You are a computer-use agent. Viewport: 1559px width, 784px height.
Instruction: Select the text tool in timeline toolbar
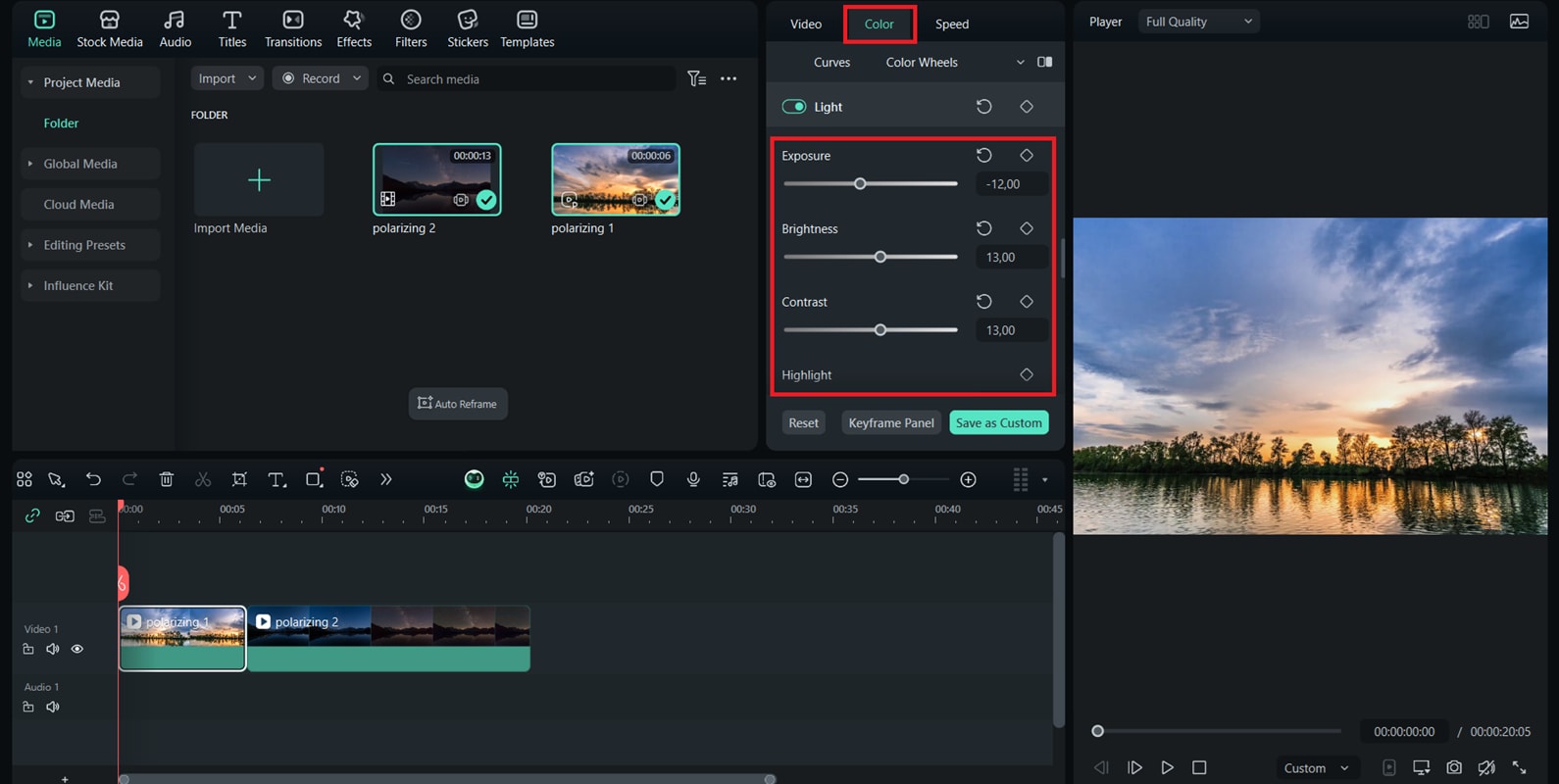(x=277, y=479)
